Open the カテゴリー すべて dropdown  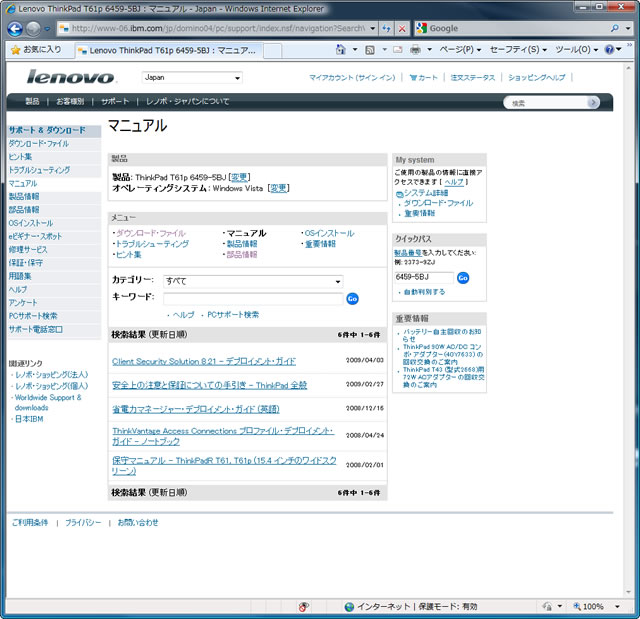[253, 281]
